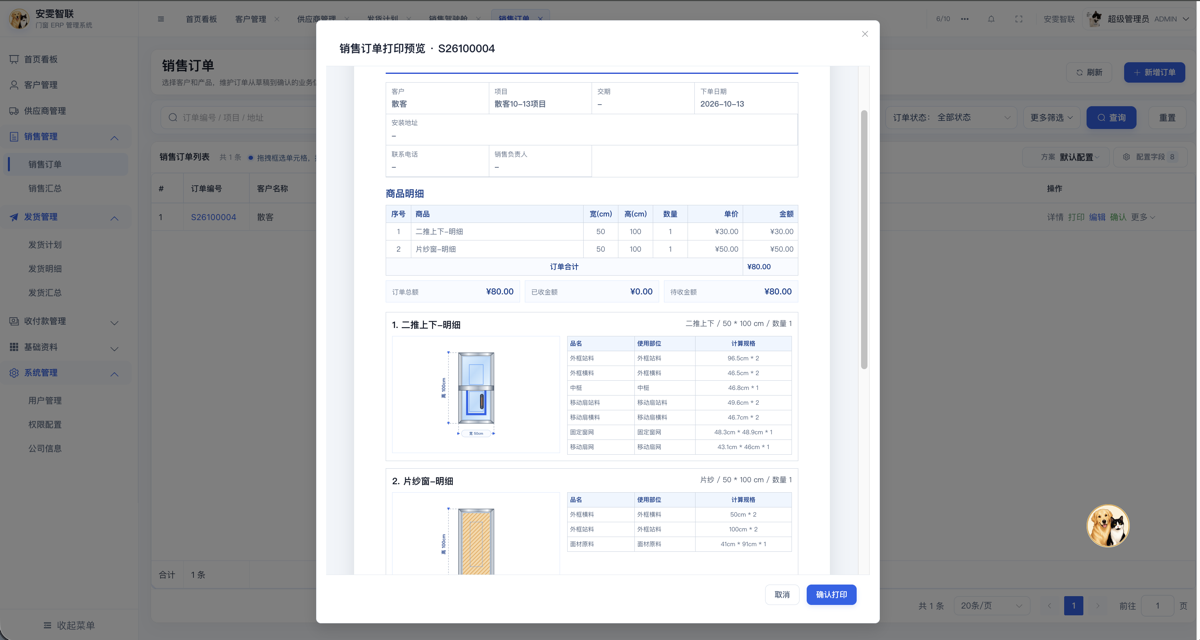Click the order search input field
1200x640 pixels.
tap(238, 118)
